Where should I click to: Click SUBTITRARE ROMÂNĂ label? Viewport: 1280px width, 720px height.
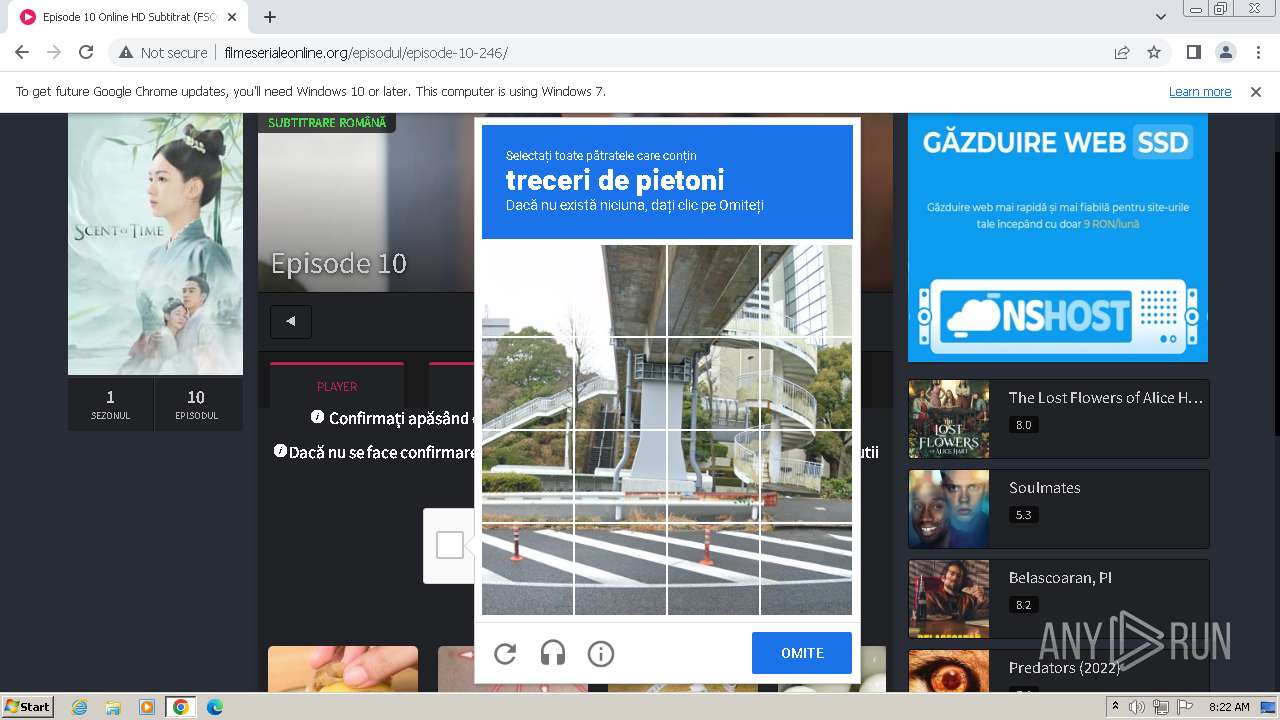pyautogui.click(x=327, y=122)
